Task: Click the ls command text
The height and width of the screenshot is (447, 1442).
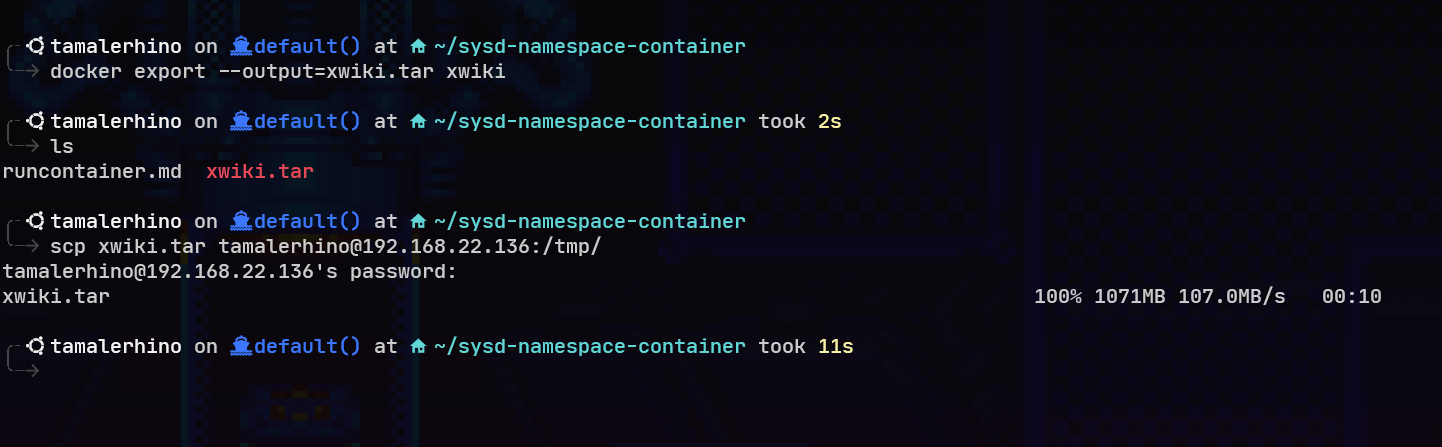Action: (62, 147)
